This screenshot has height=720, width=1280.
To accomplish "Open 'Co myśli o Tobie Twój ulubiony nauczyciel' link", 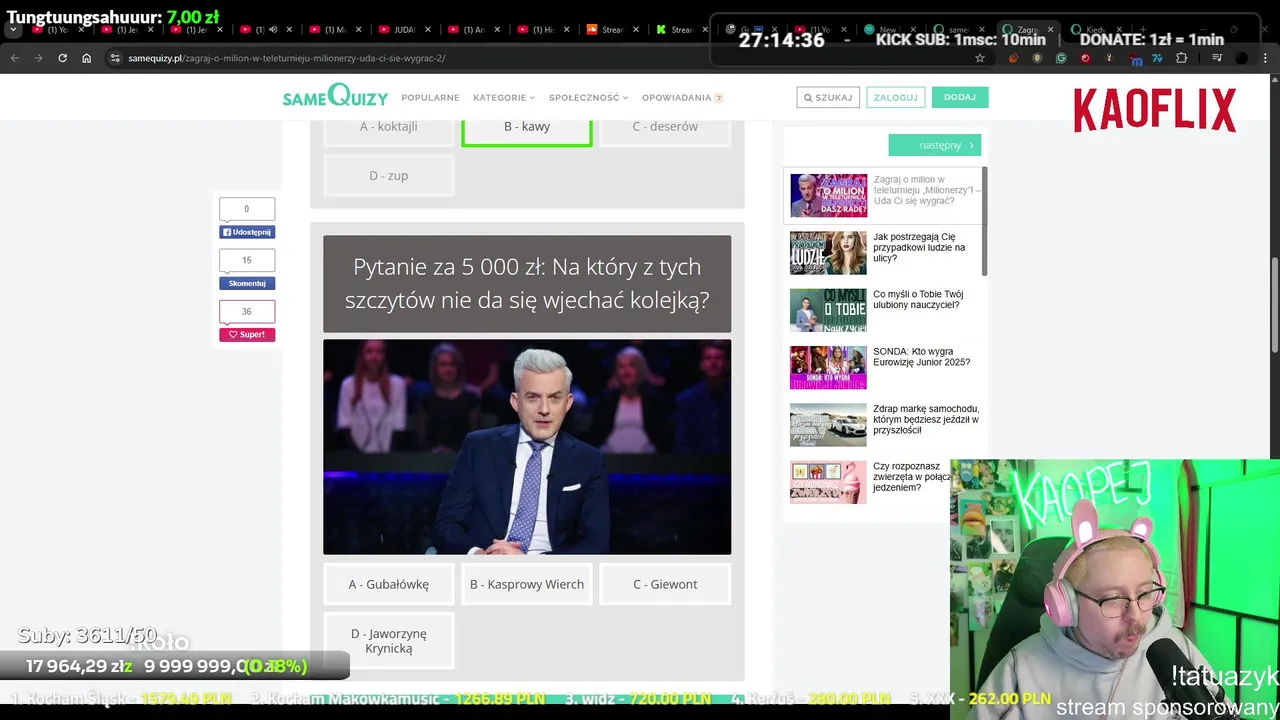I will click(x=918, y=299).
